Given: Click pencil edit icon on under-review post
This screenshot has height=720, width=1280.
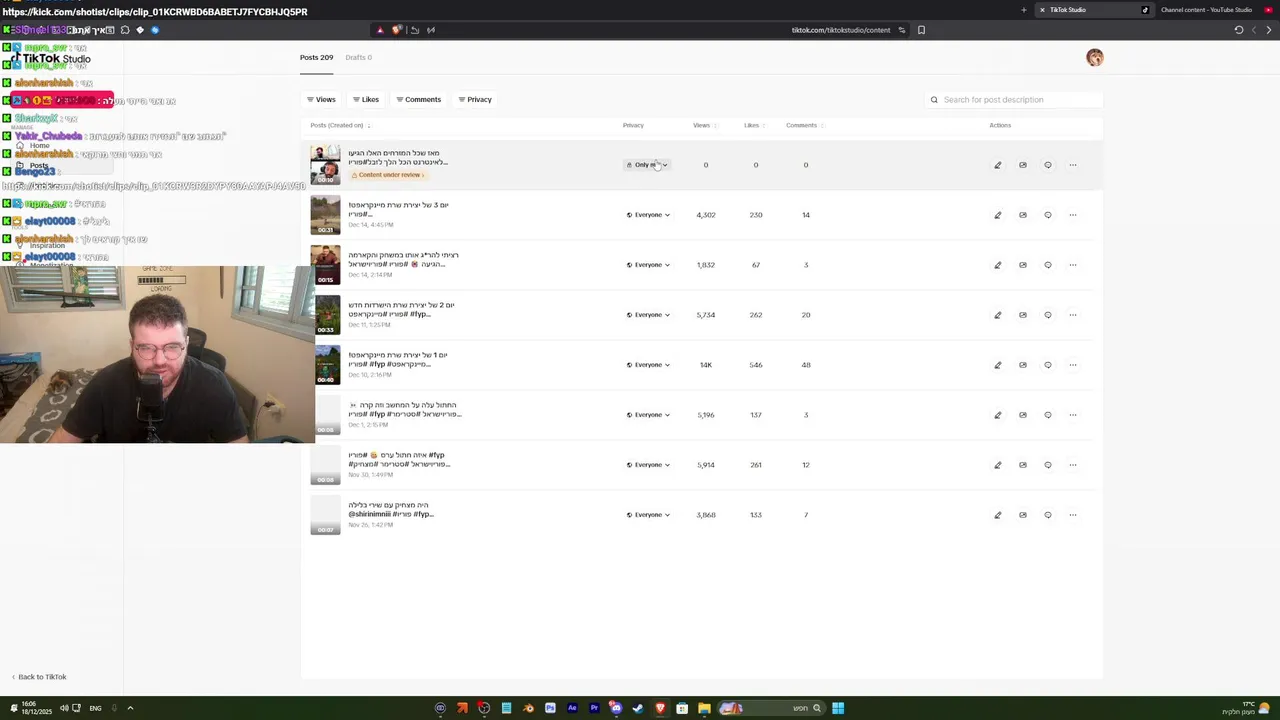Looking at the screenshot, I should [997, 165].
